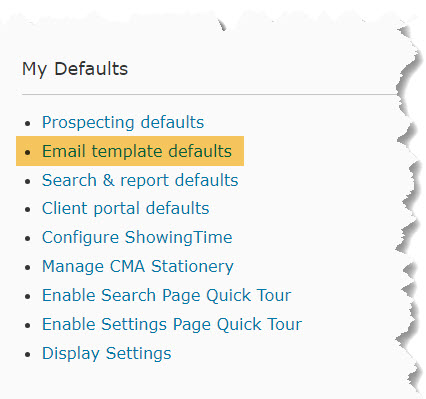Click bullet beside Enable Settings Page Quick Tour
Screen dimensions: 426x399
[27, 326]
